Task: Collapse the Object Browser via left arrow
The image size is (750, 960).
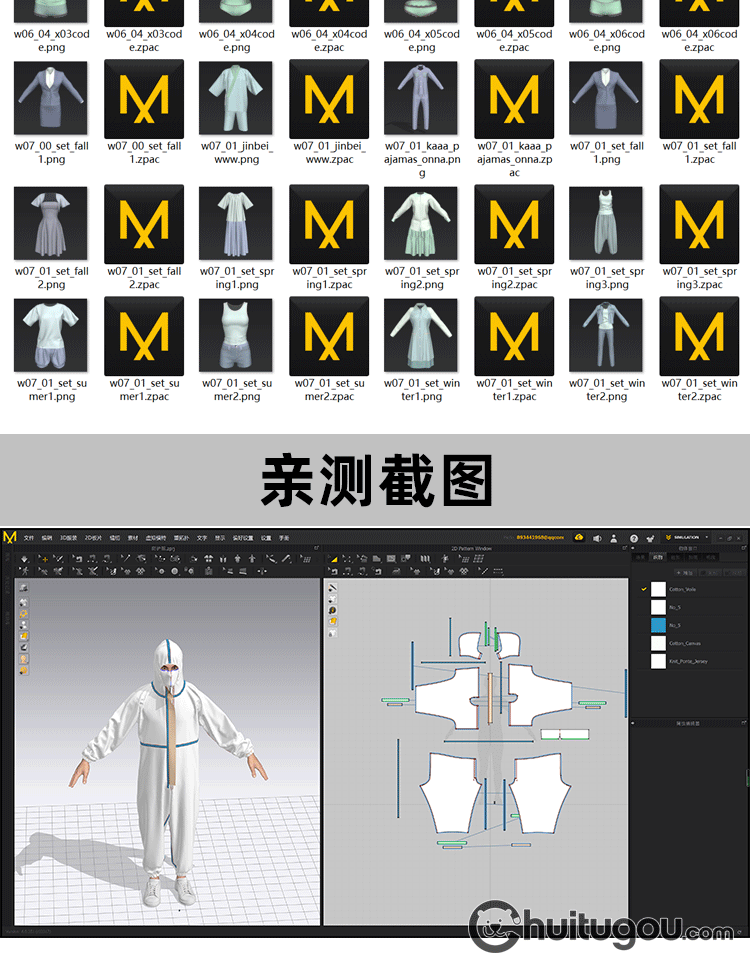Action: pos(632,548)
